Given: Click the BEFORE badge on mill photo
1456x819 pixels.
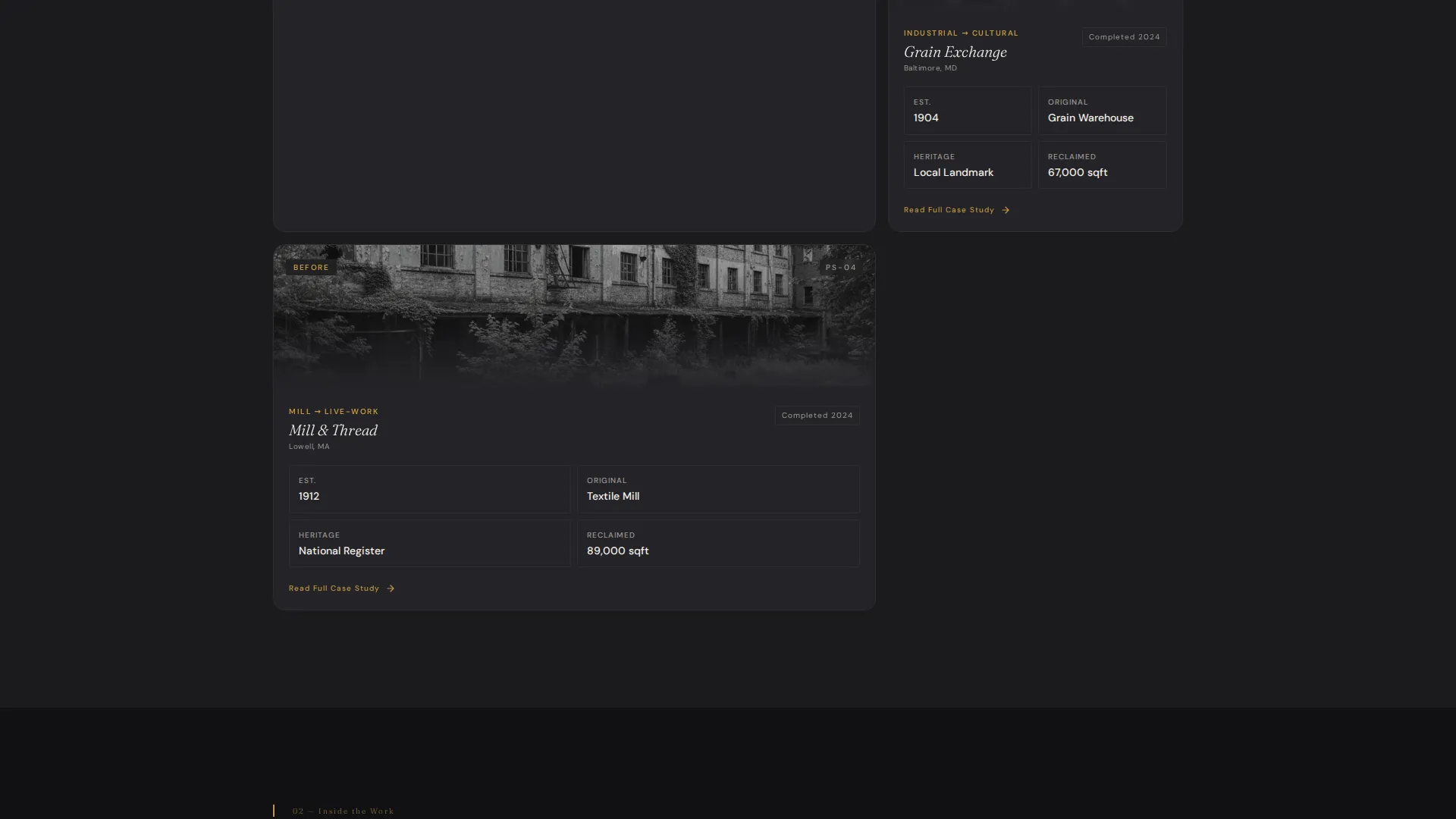Looking at the screenshot, I should tap(311, 268).
